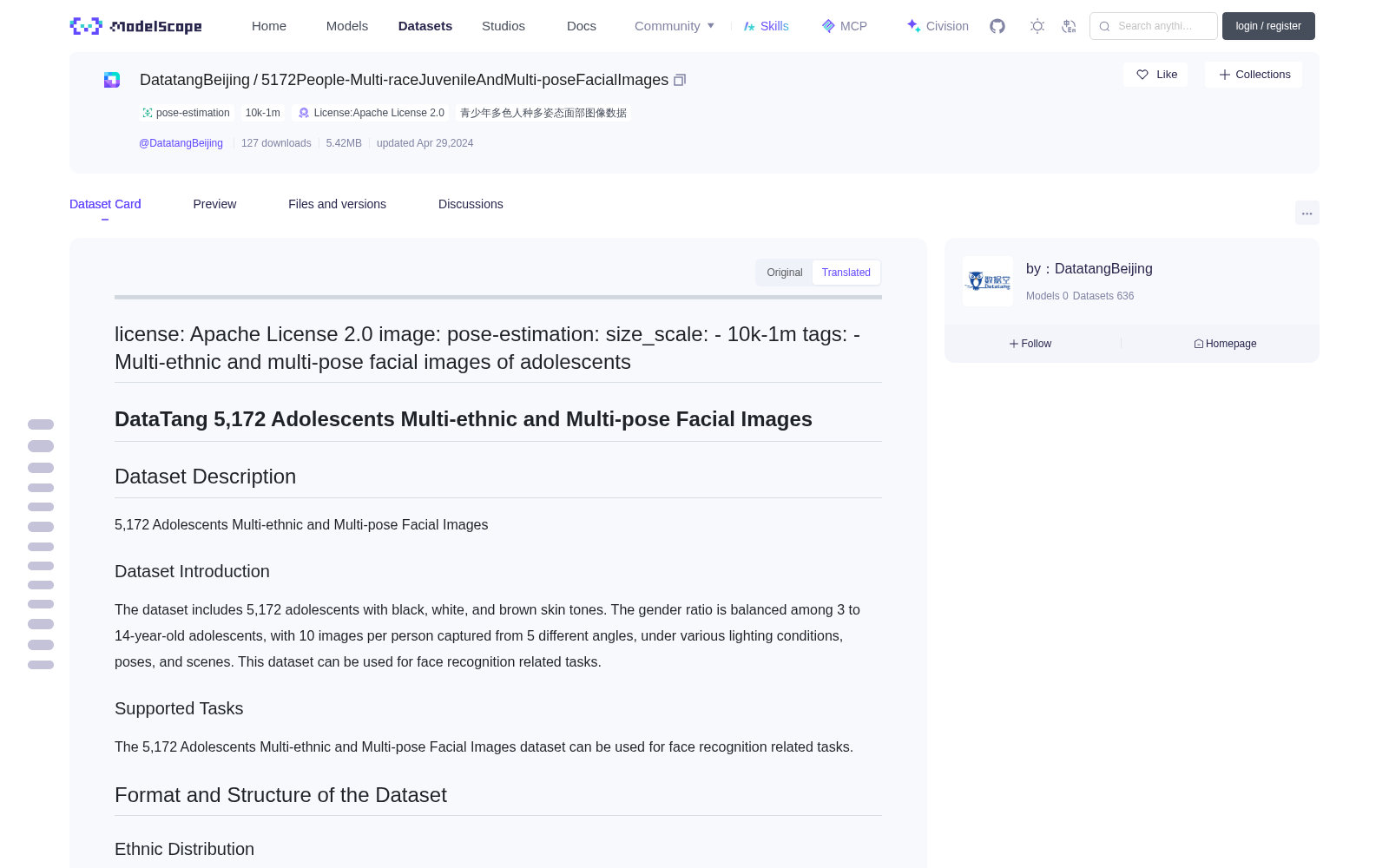This screenshot has height=868, width=1389.
Task: Open the GitHub icon link
Action: coord(997,26)
